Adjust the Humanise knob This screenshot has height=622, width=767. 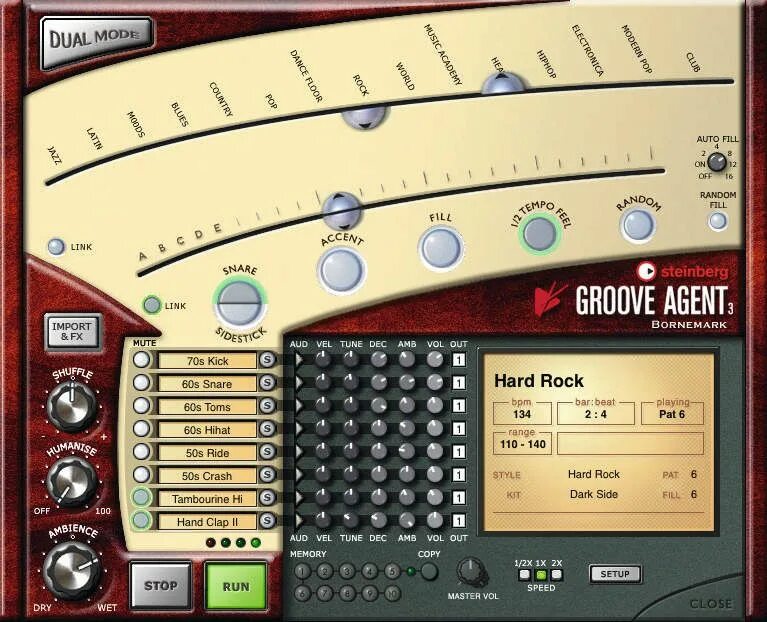pyautogui.click(x=72, y=482)
